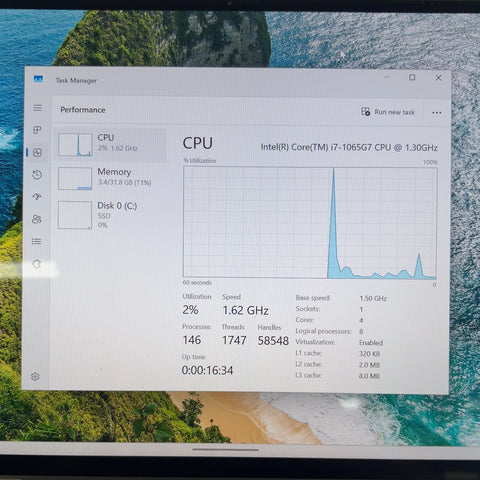Screen dimensions: 480x480
Task: Click the 1.62 GHz speed value
Action: [246, 311]
